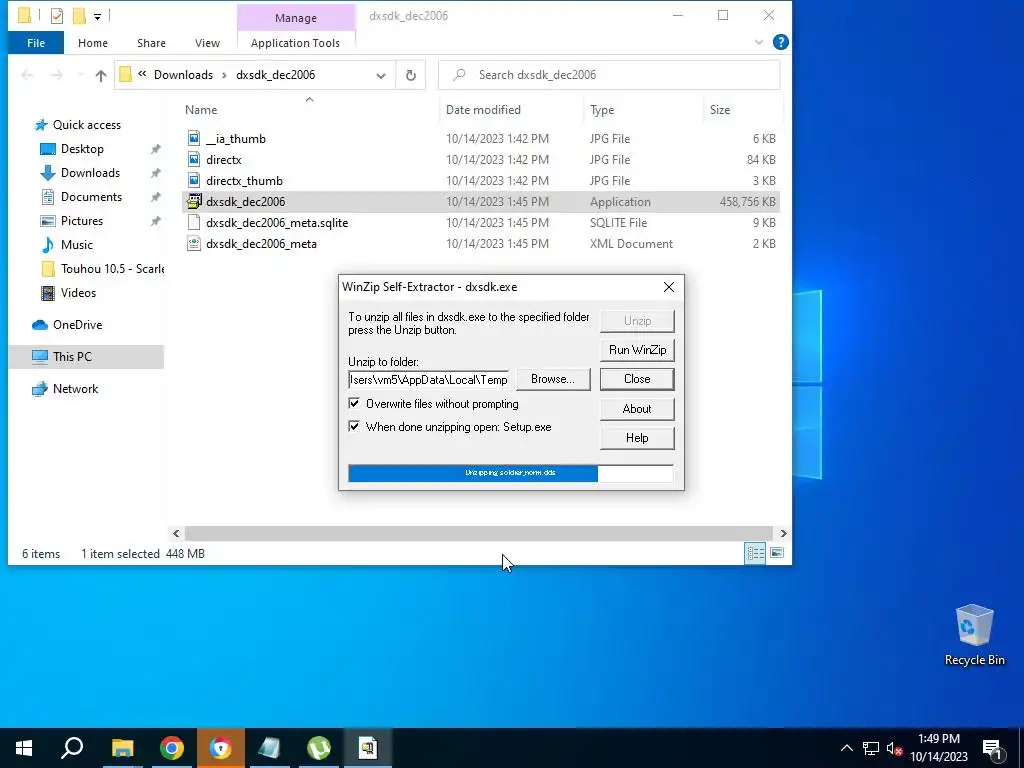Open the WinZip Self-Extractor taskbar icon
Image resolution: width=1024 pixels, height=768 pixels.
coord(368,748)
